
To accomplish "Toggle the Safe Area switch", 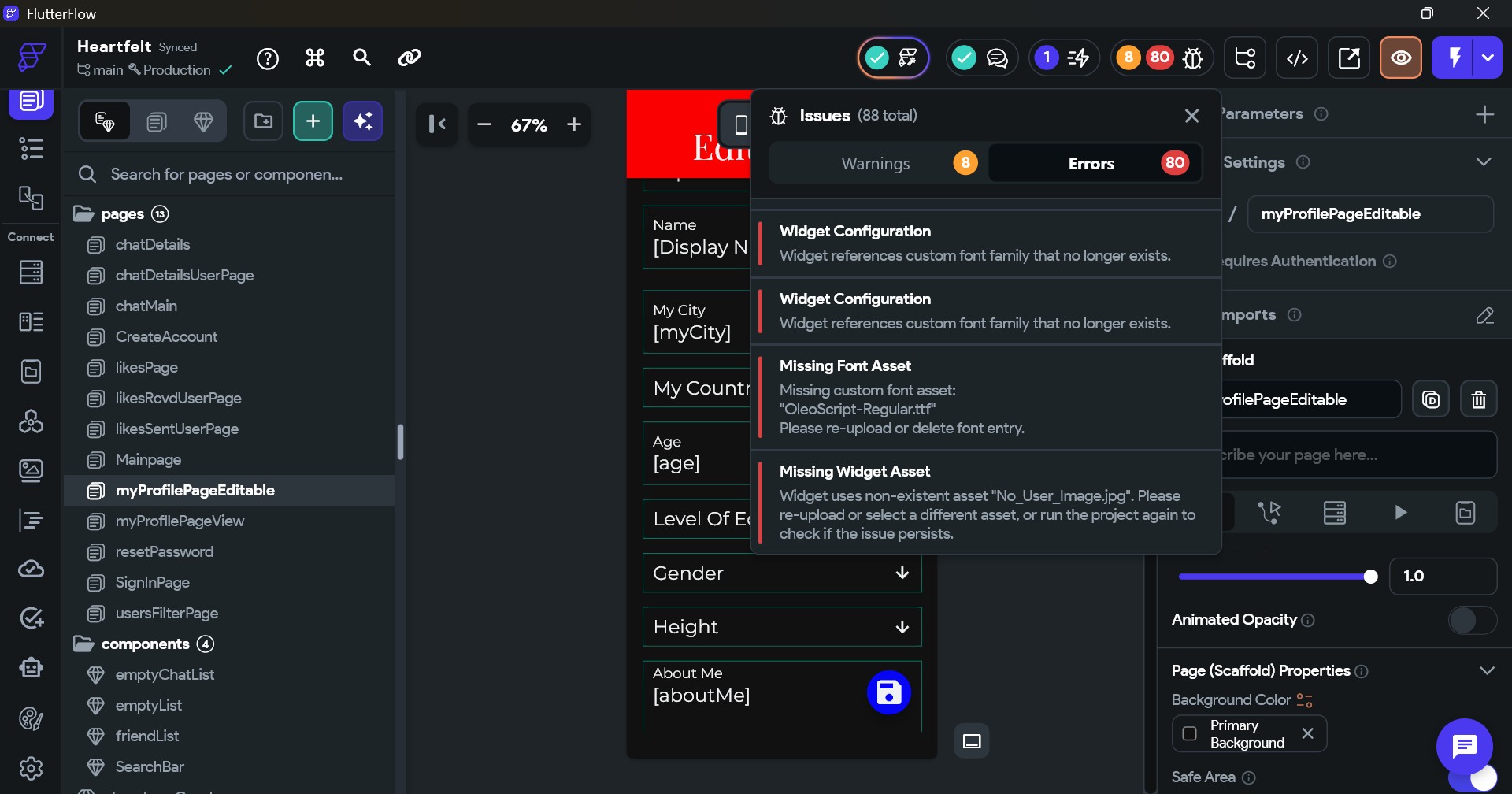I will pyautogui.click(x=1471, y=777).
